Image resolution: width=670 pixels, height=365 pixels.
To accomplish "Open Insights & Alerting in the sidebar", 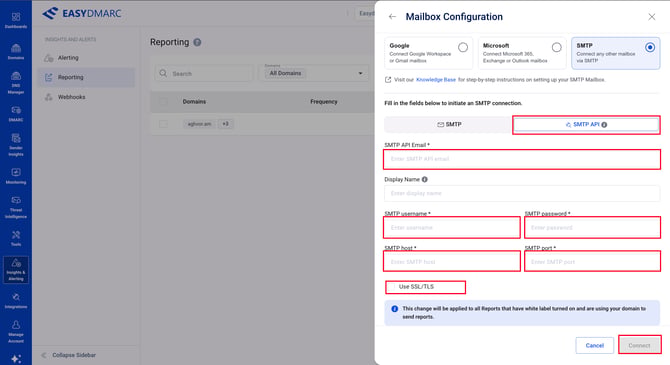I will coord(16,270).
